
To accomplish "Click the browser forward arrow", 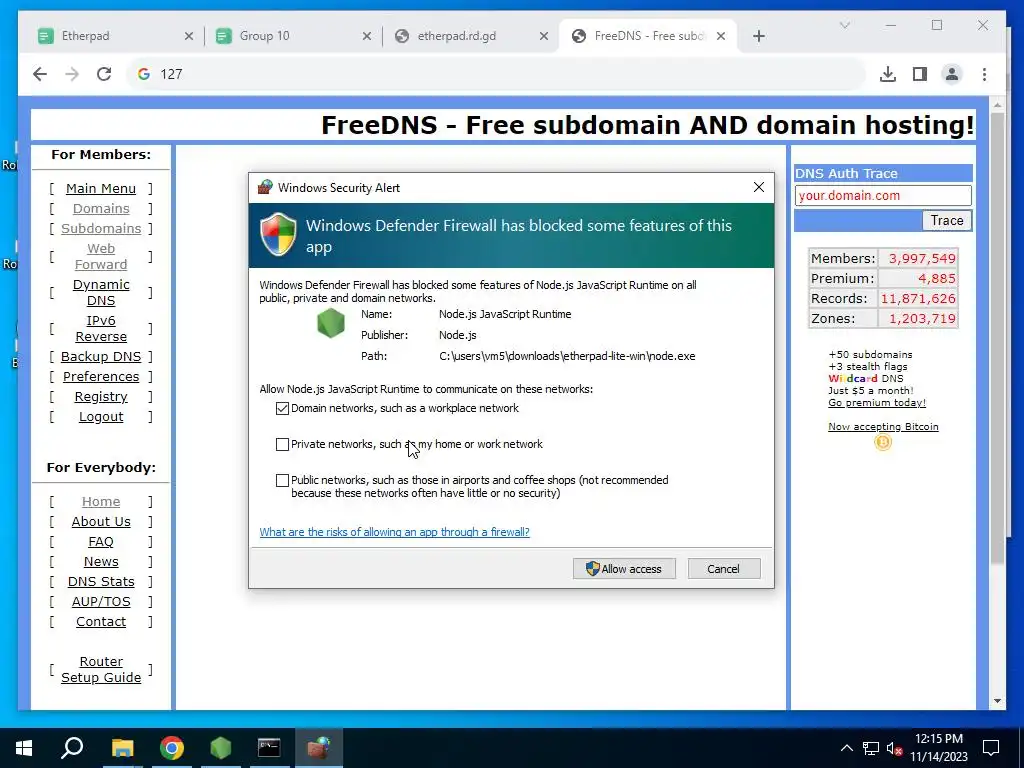I will click(72, 74).
